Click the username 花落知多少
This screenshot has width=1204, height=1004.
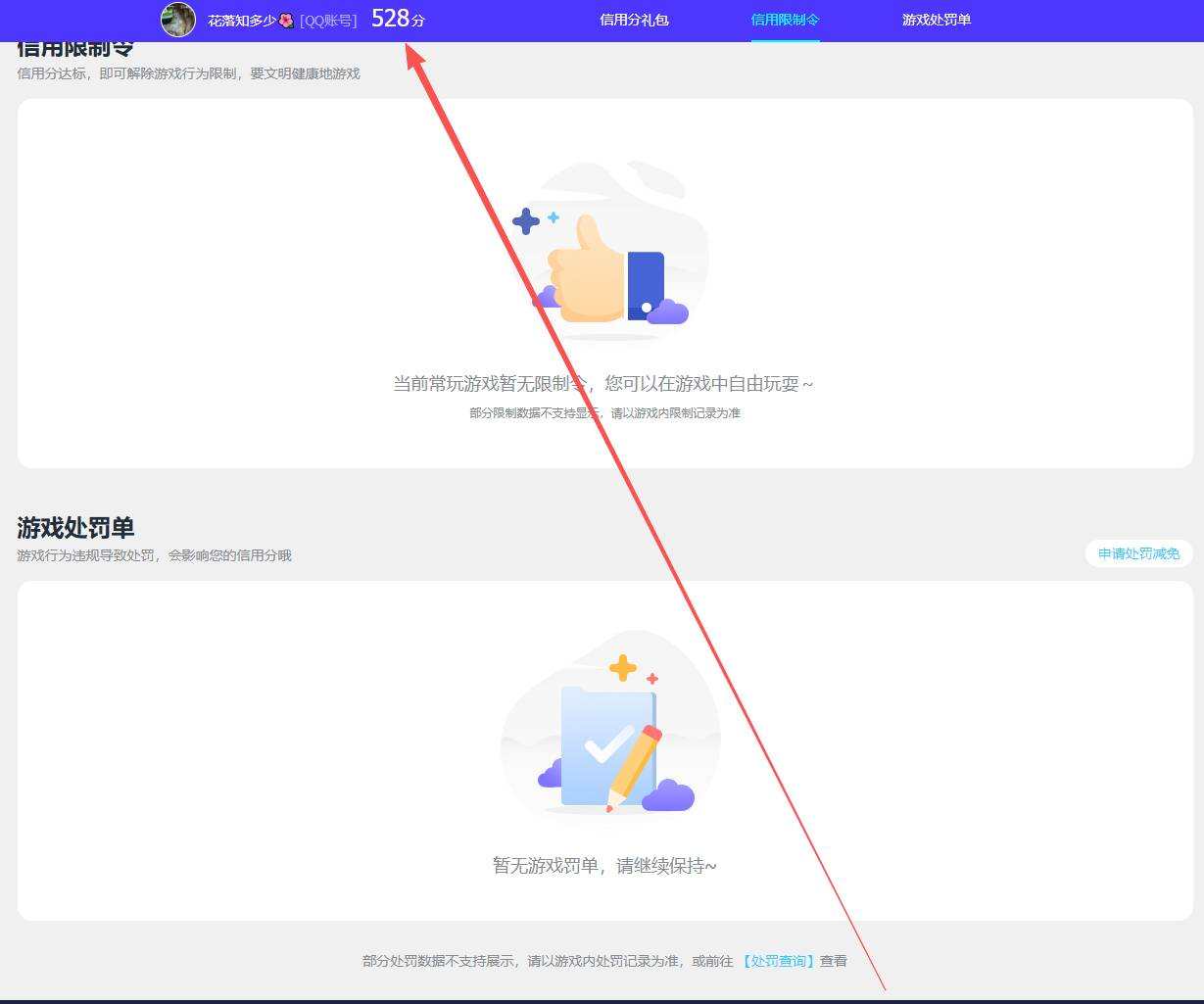[242, 20]
